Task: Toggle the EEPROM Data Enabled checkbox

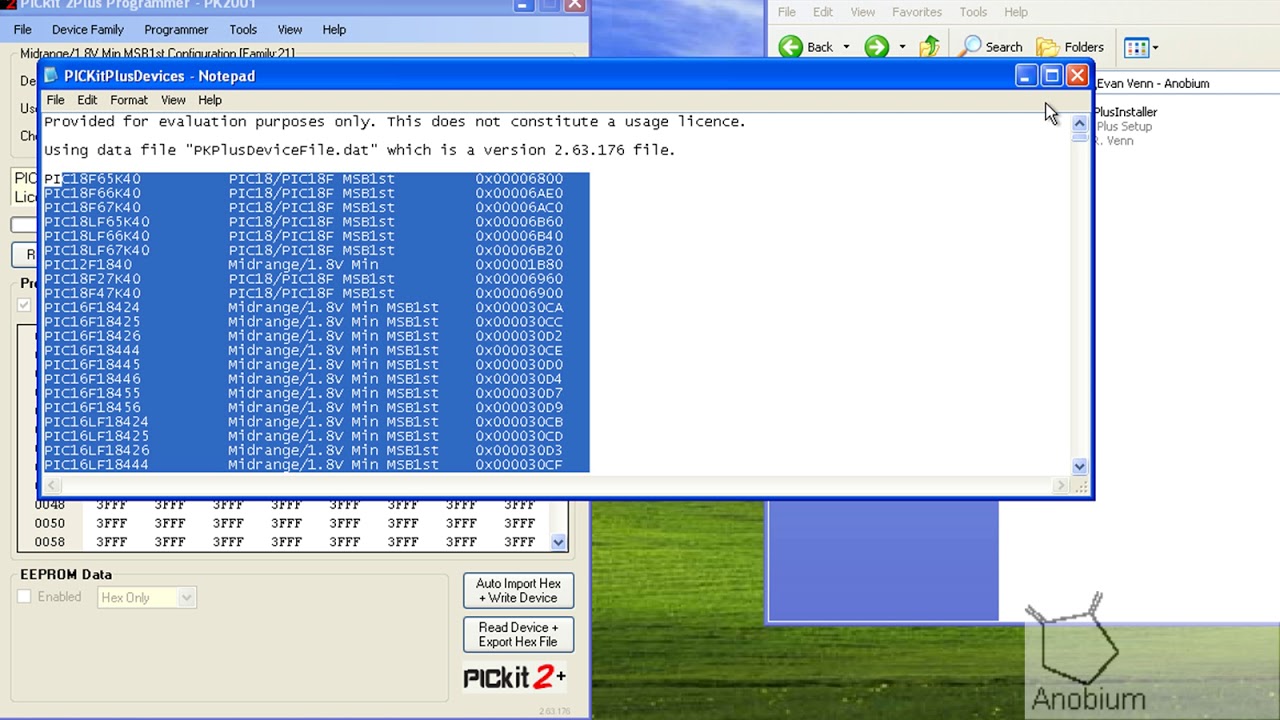Action: pyautogui.click(x=24, y=597)
